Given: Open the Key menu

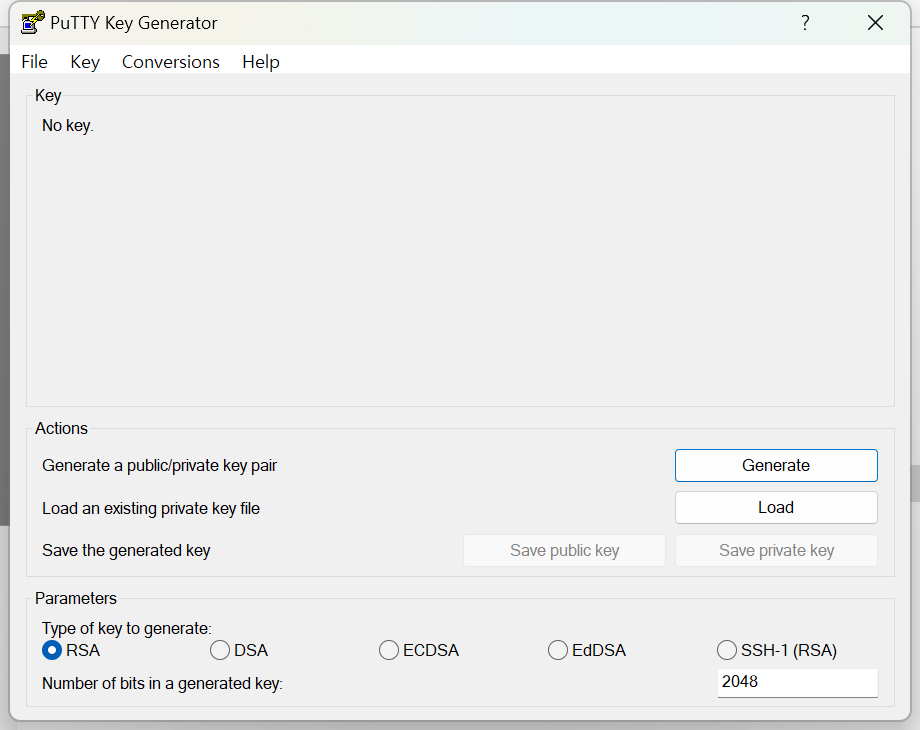Looking at the screenshot, I should [x=85, y=62].
